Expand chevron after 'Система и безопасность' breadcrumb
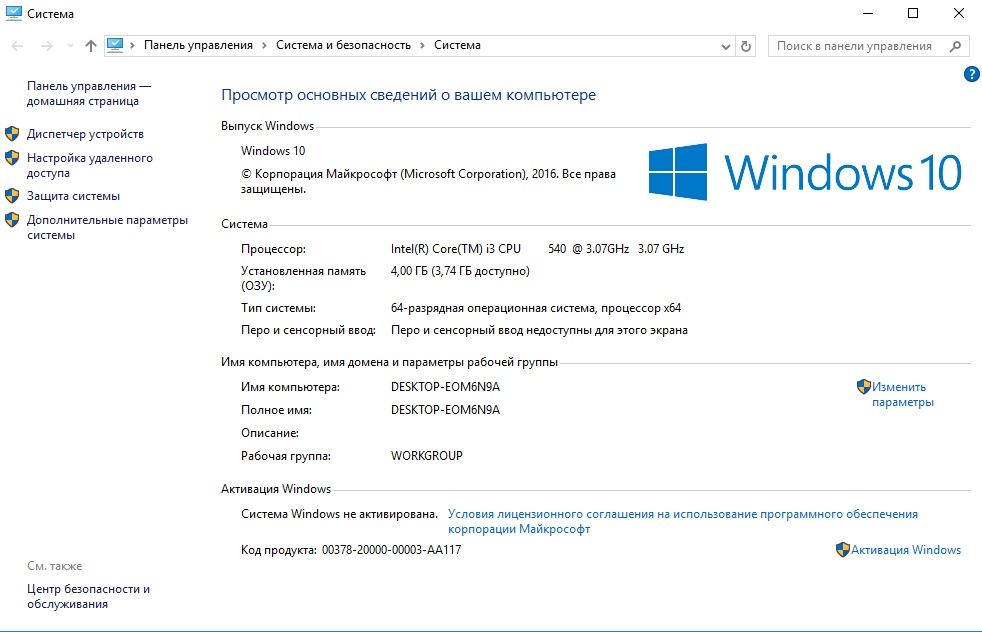 click(x=422, y=45)
